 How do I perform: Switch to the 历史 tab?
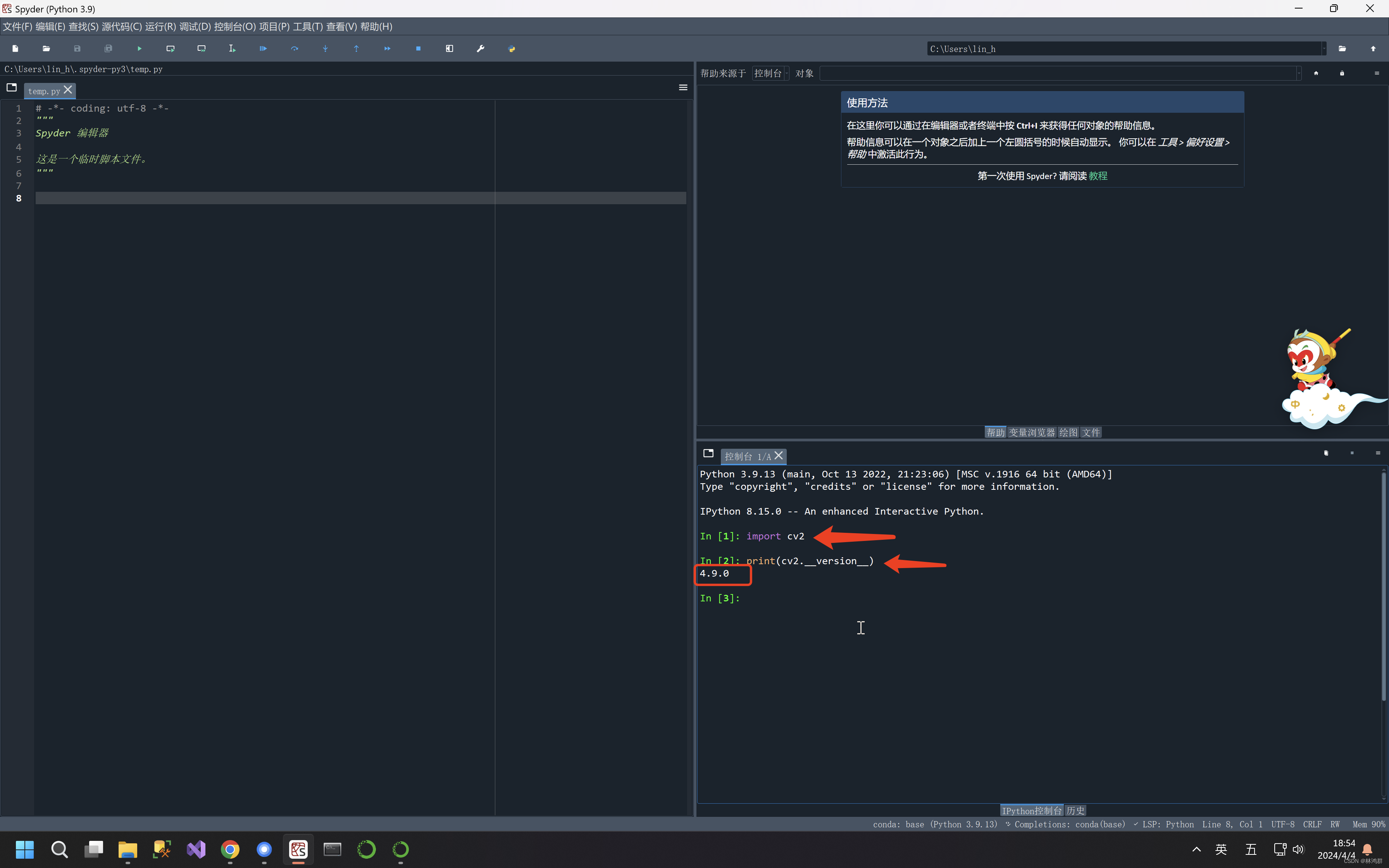coord(1075,810)
